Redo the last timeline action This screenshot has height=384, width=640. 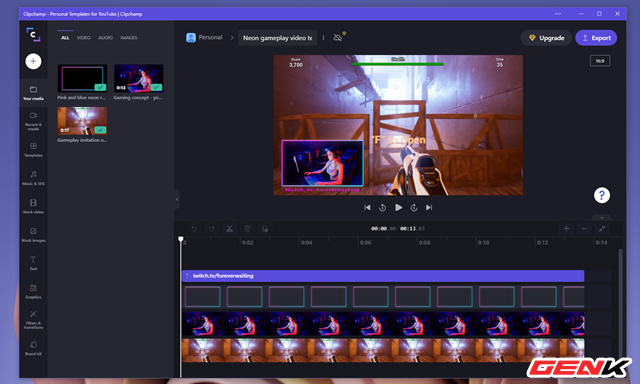(x=211, y=229)
